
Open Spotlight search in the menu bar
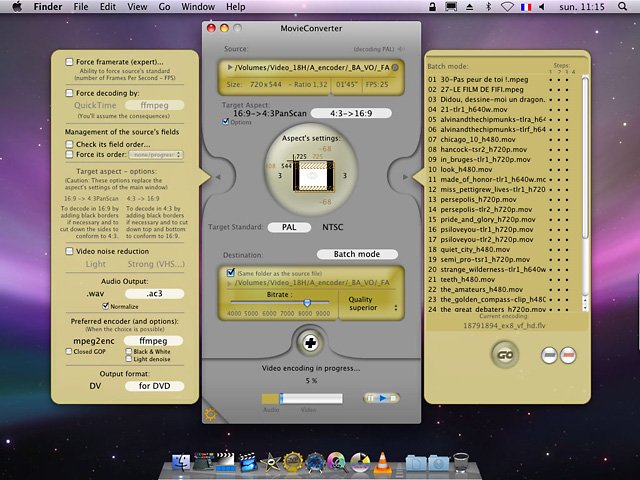(x=622, y=7)
